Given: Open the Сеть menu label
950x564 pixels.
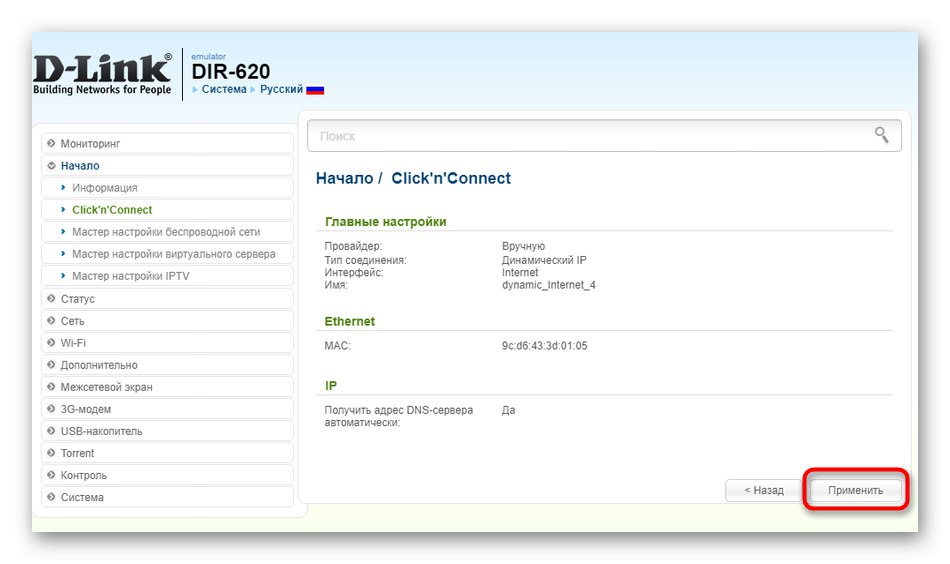Looking at the screenshot, I should [x=72, y=320].
